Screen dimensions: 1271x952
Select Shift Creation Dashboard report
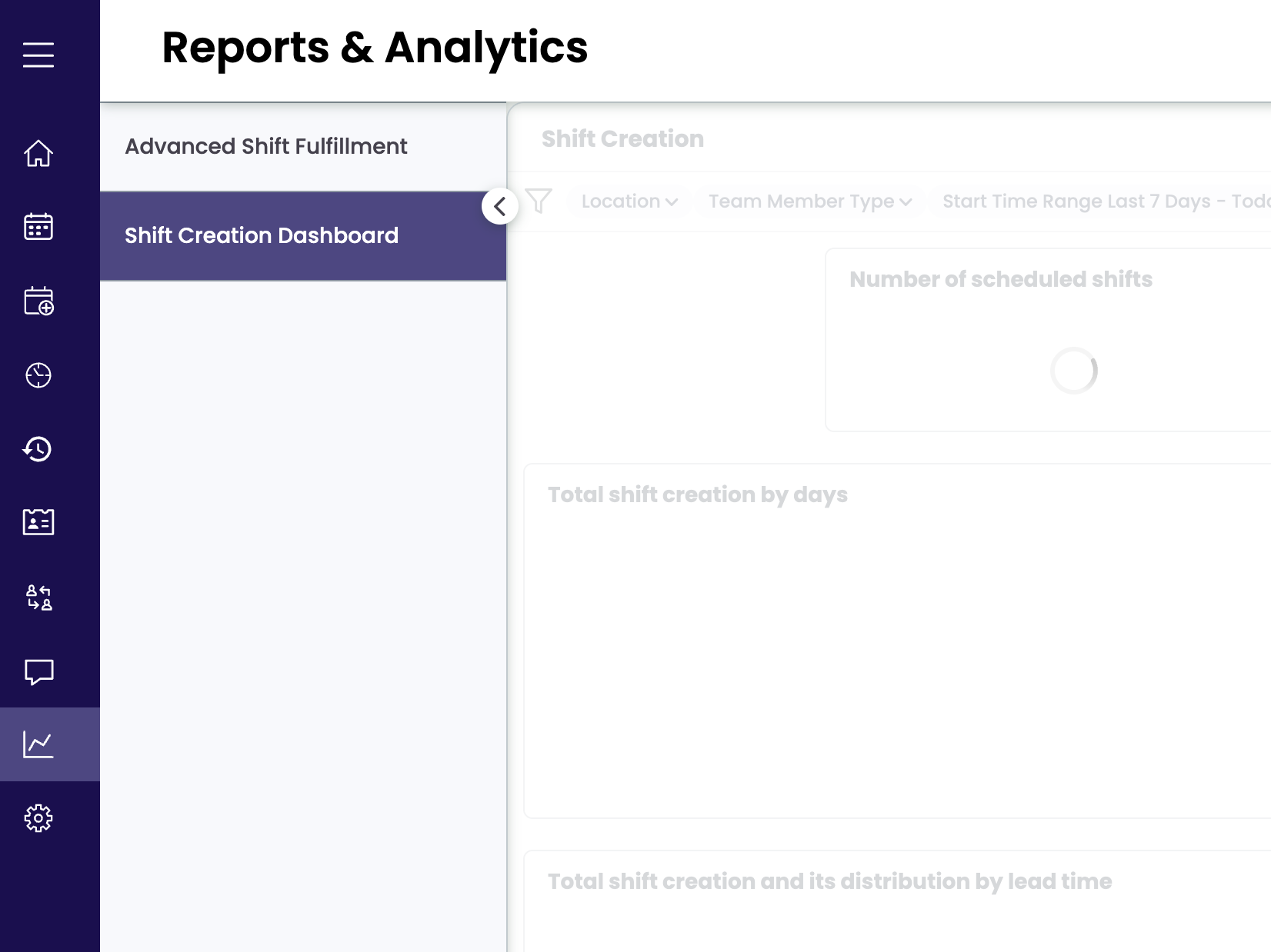[x=262, y=235]
